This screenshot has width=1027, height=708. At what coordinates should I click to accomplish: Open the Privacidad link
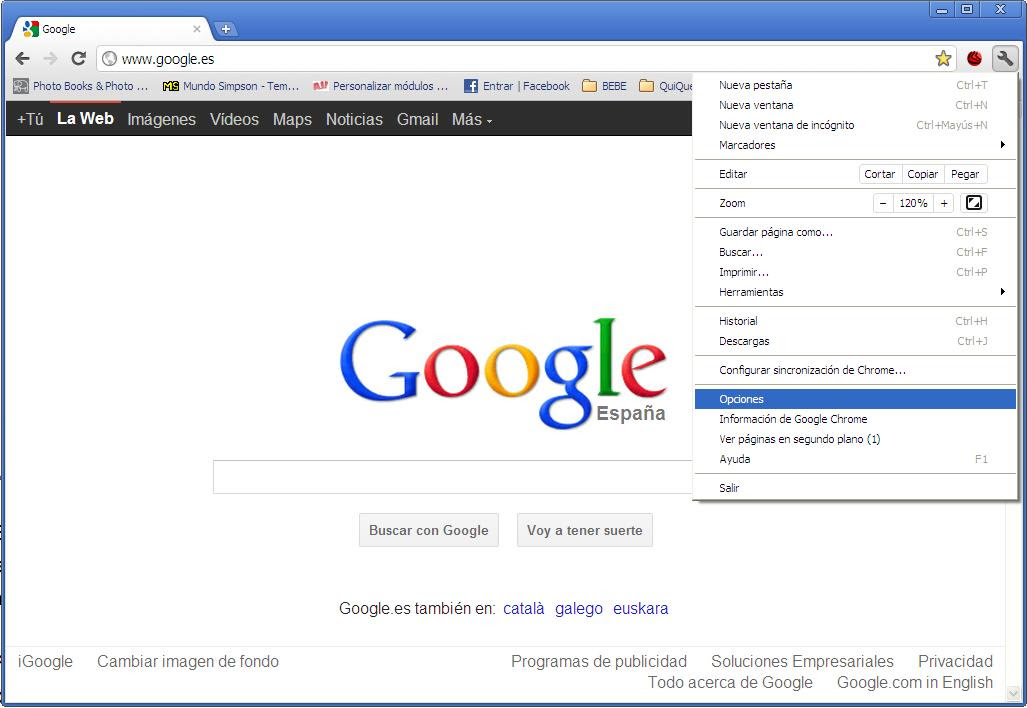coord(955,661)
